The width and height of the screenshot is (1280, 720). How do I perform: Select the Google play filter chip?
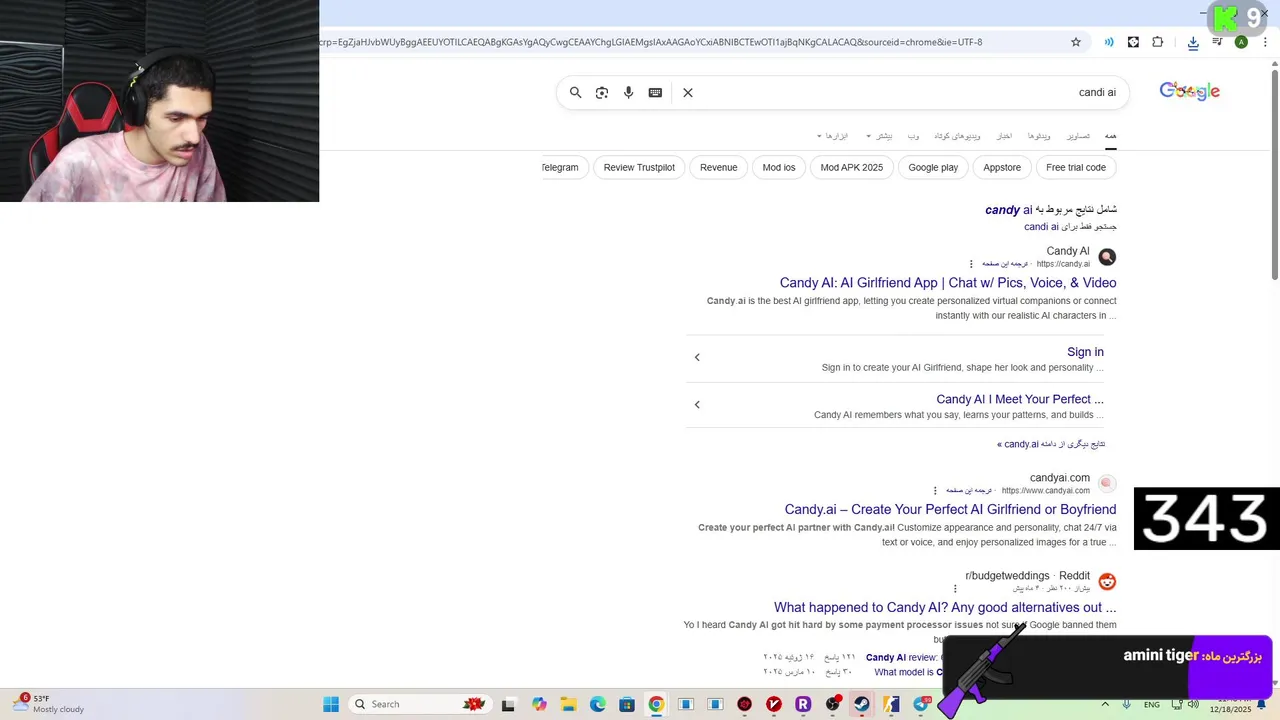(933, 167)
